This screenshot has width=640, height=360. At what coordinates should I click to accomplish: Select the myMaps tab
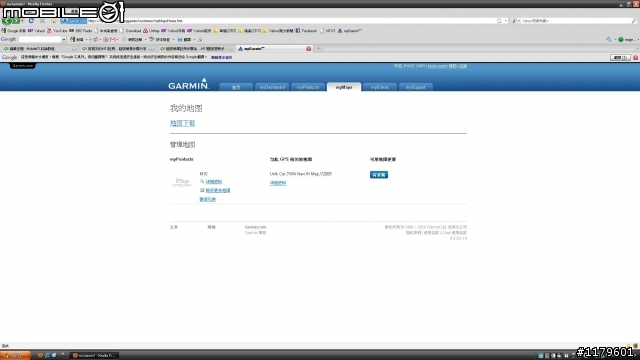pos(344,87)
